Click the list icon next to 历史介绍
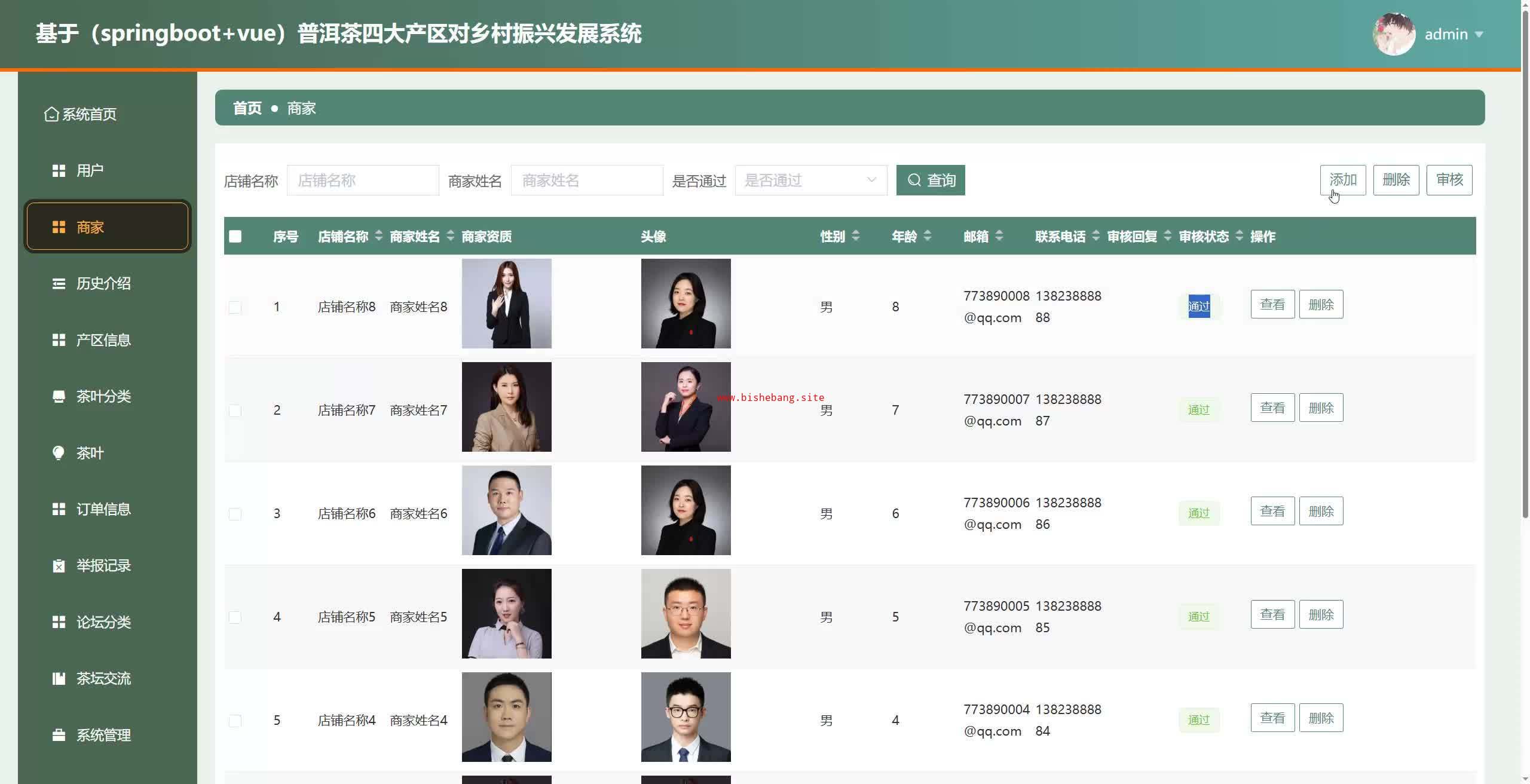This screenshot has width=1530, height=784. tap(59, 283)
